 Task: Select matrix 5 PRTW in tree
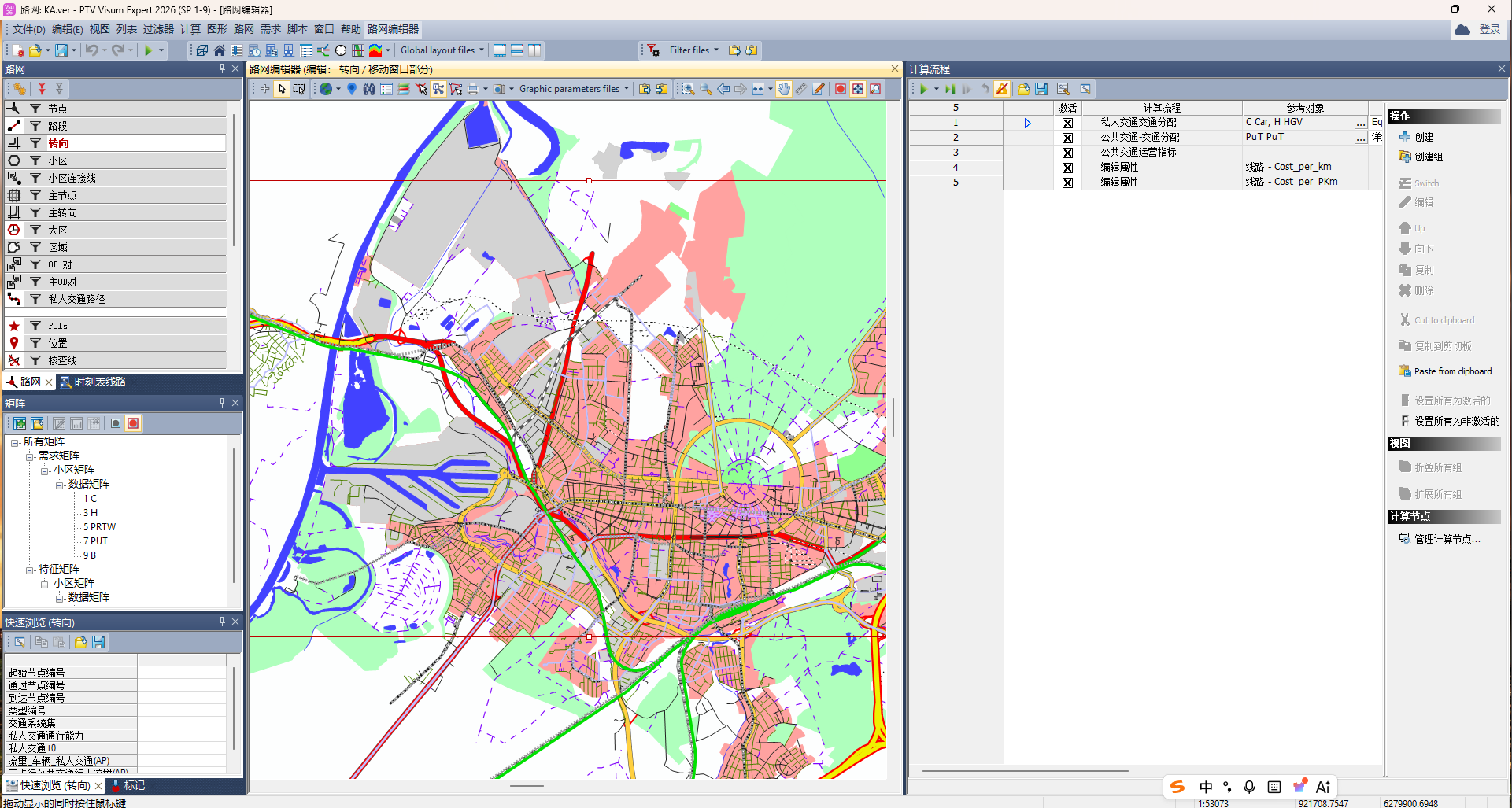pyautogui.click(x=99, y=527)
